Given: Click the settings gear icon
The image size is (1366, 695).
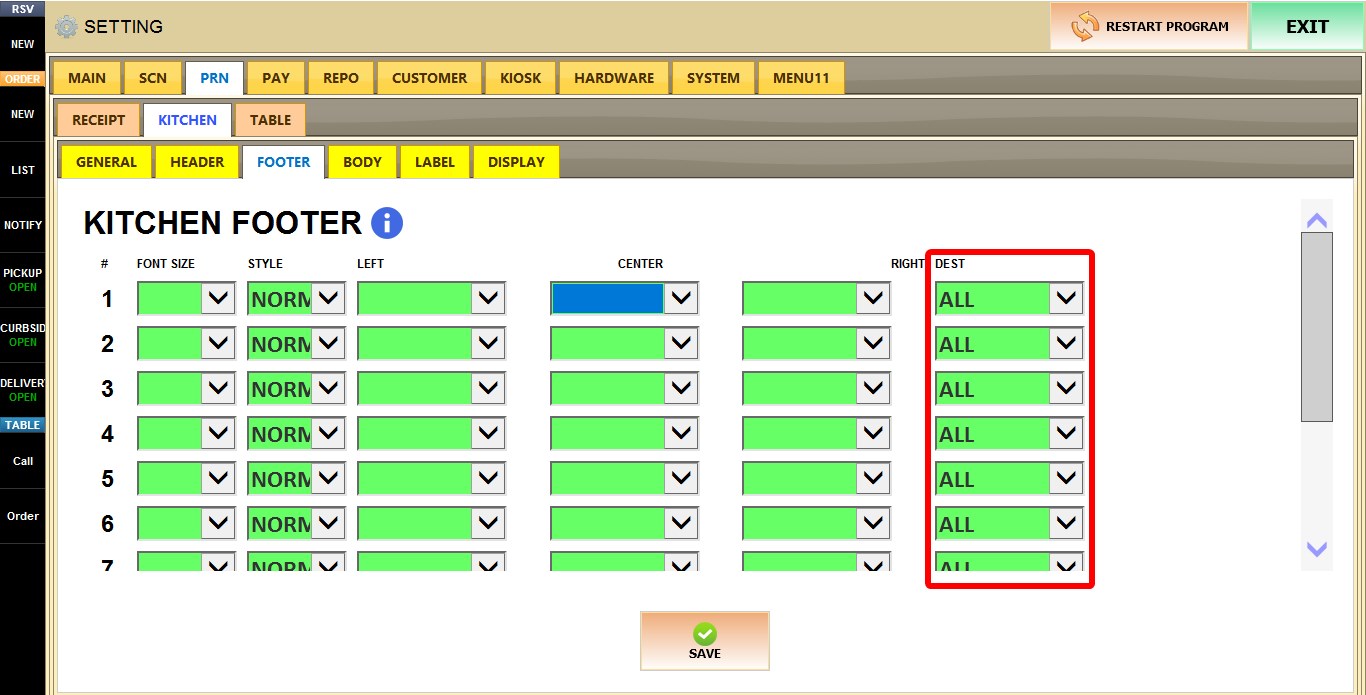Looking at the screenshot, I should pyautogui.click(x=66, y=27).
